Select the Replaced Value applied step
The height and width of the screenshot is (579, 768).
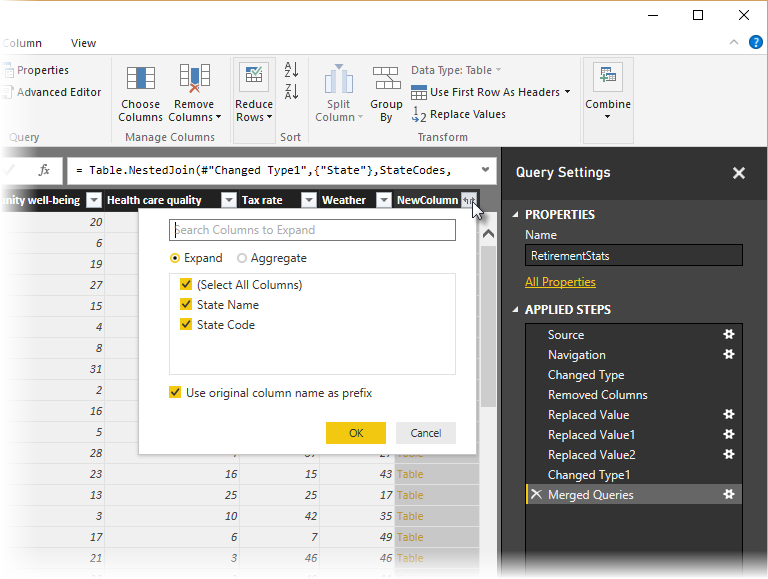click(588, 415)
